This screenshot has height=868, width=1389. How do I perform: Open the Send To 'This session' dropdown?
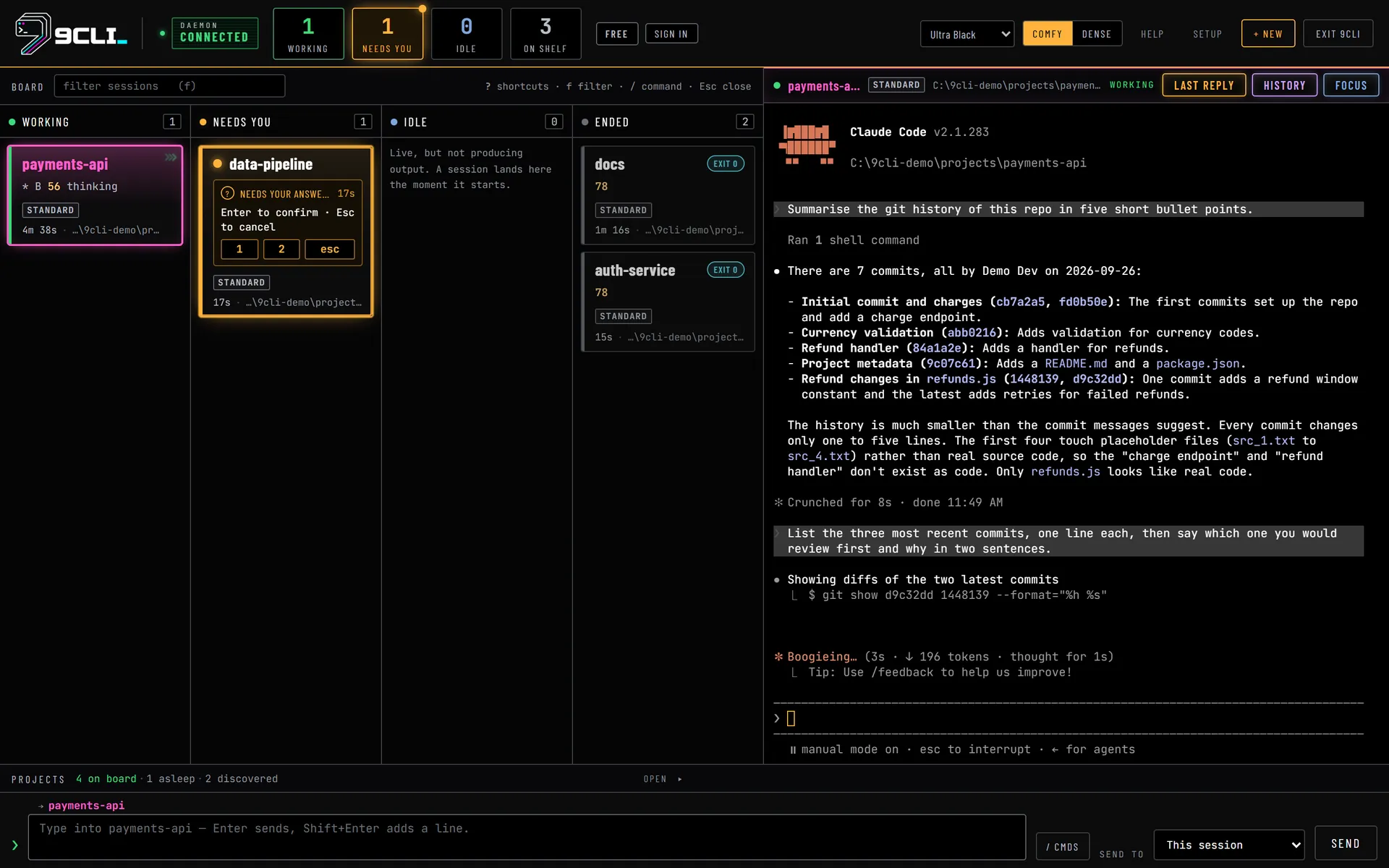(1228, 845)
